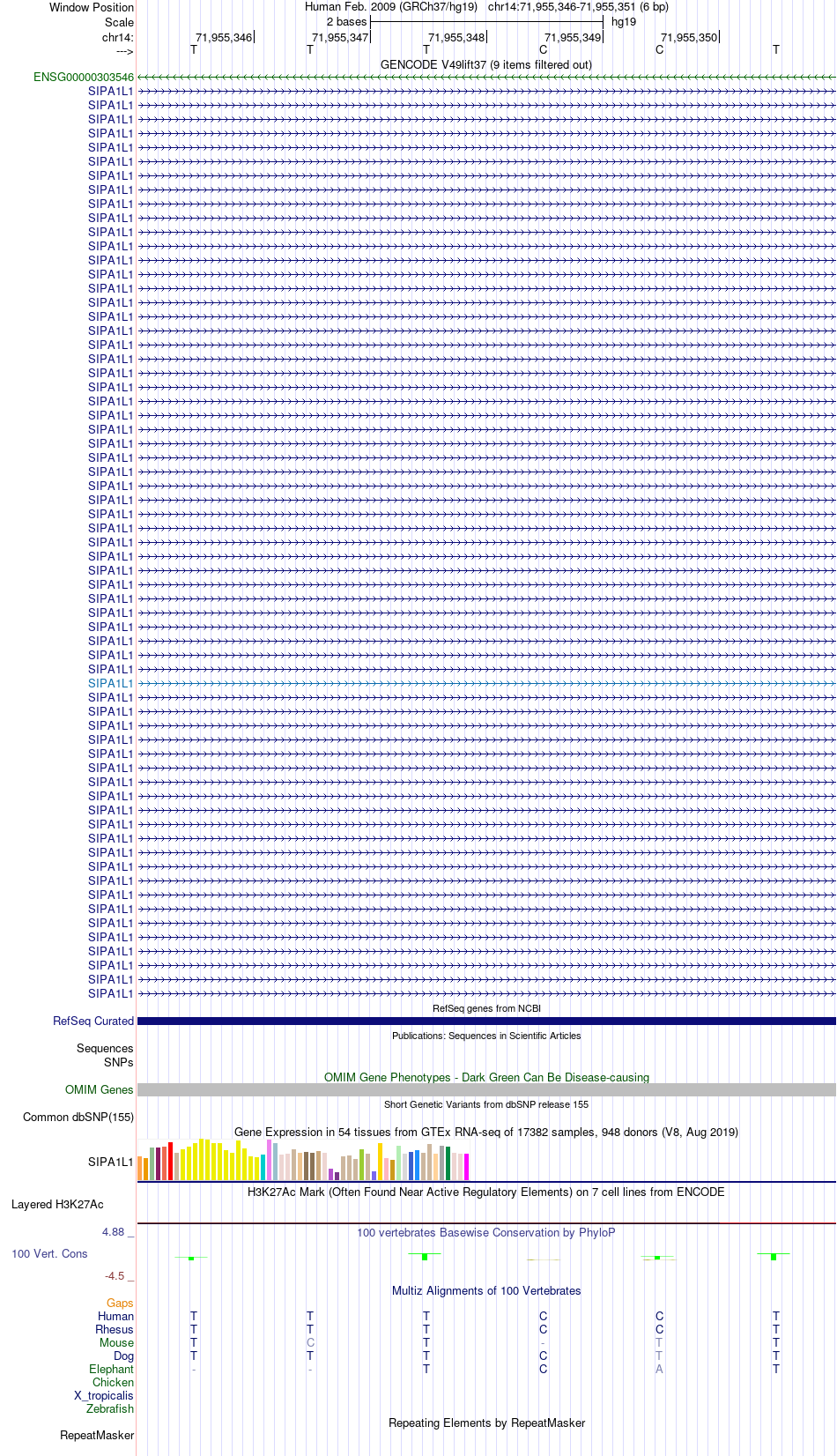Screen dimensions: 837x1456
Task: Open the Common dbSNP(155) track label
Action: pos(78,1118)
